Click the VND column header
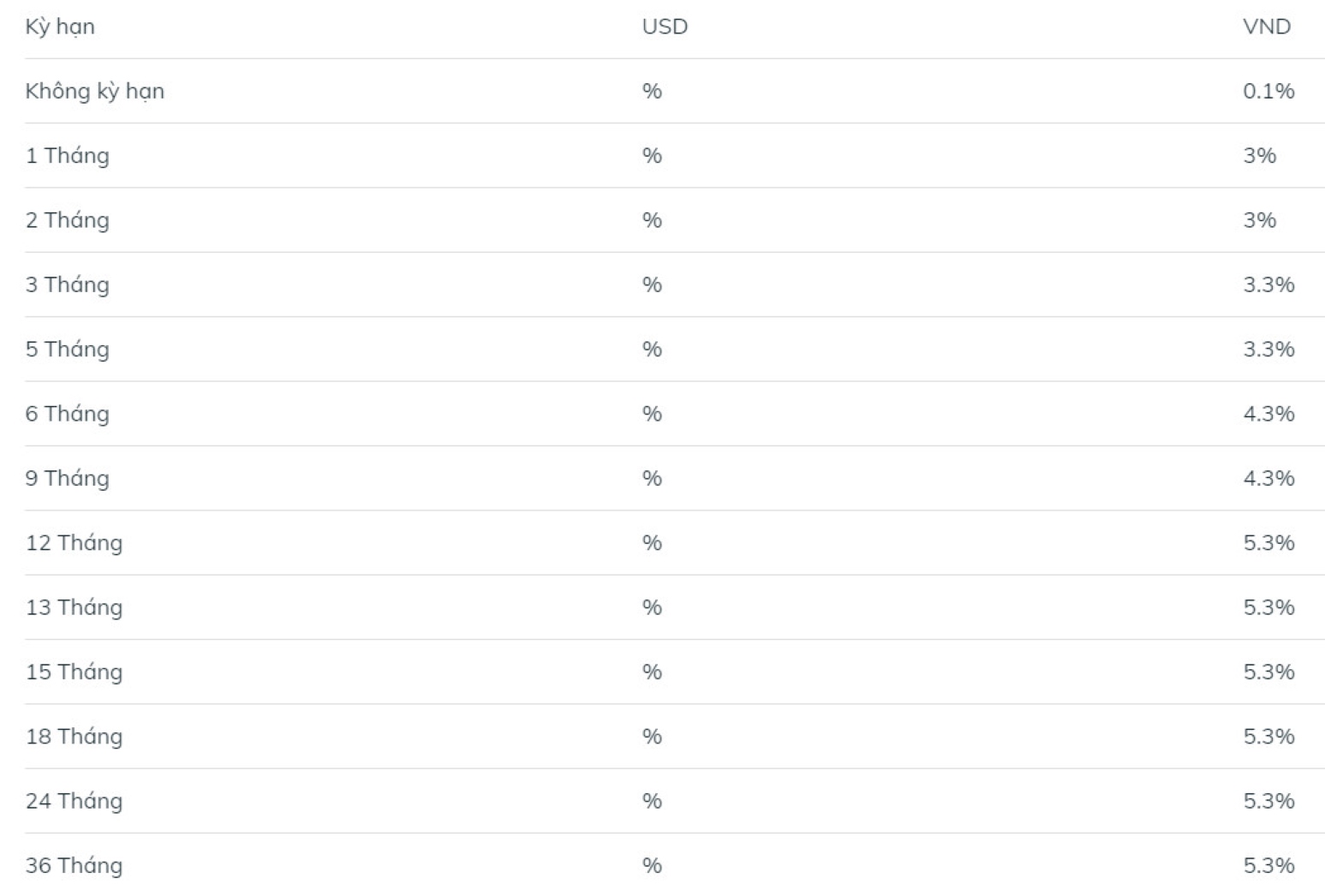 1266,27
